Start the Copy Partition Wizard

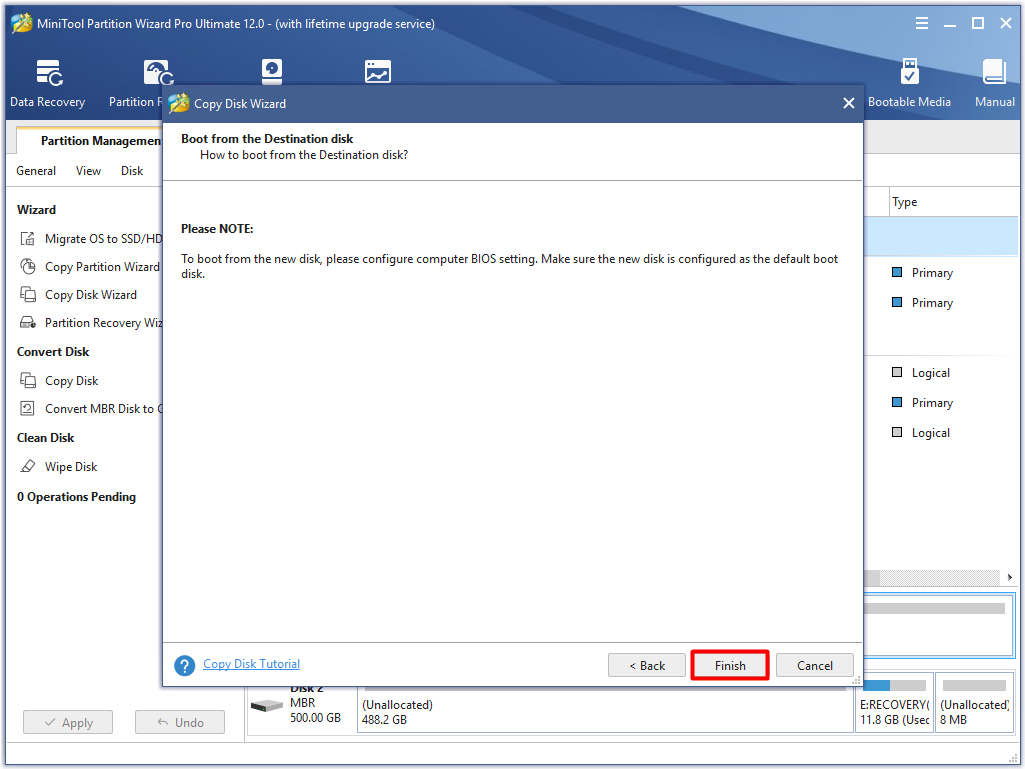tap(102, 267)
